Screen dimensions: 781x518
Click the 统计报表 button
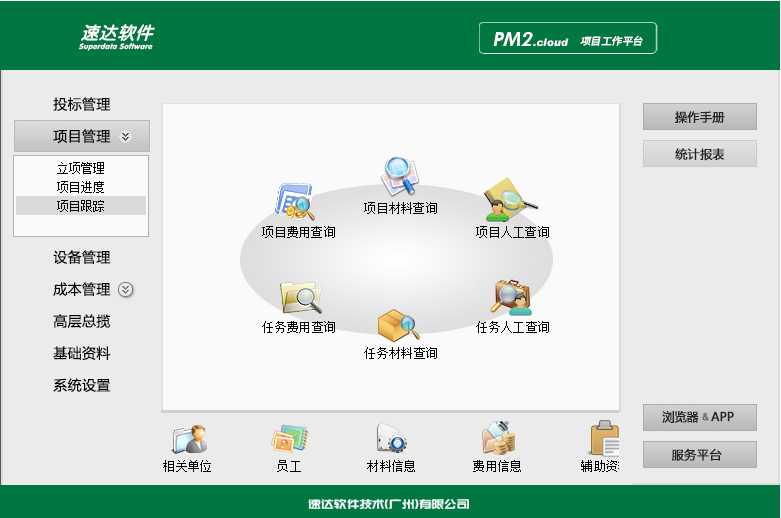(x=700, y=154)
